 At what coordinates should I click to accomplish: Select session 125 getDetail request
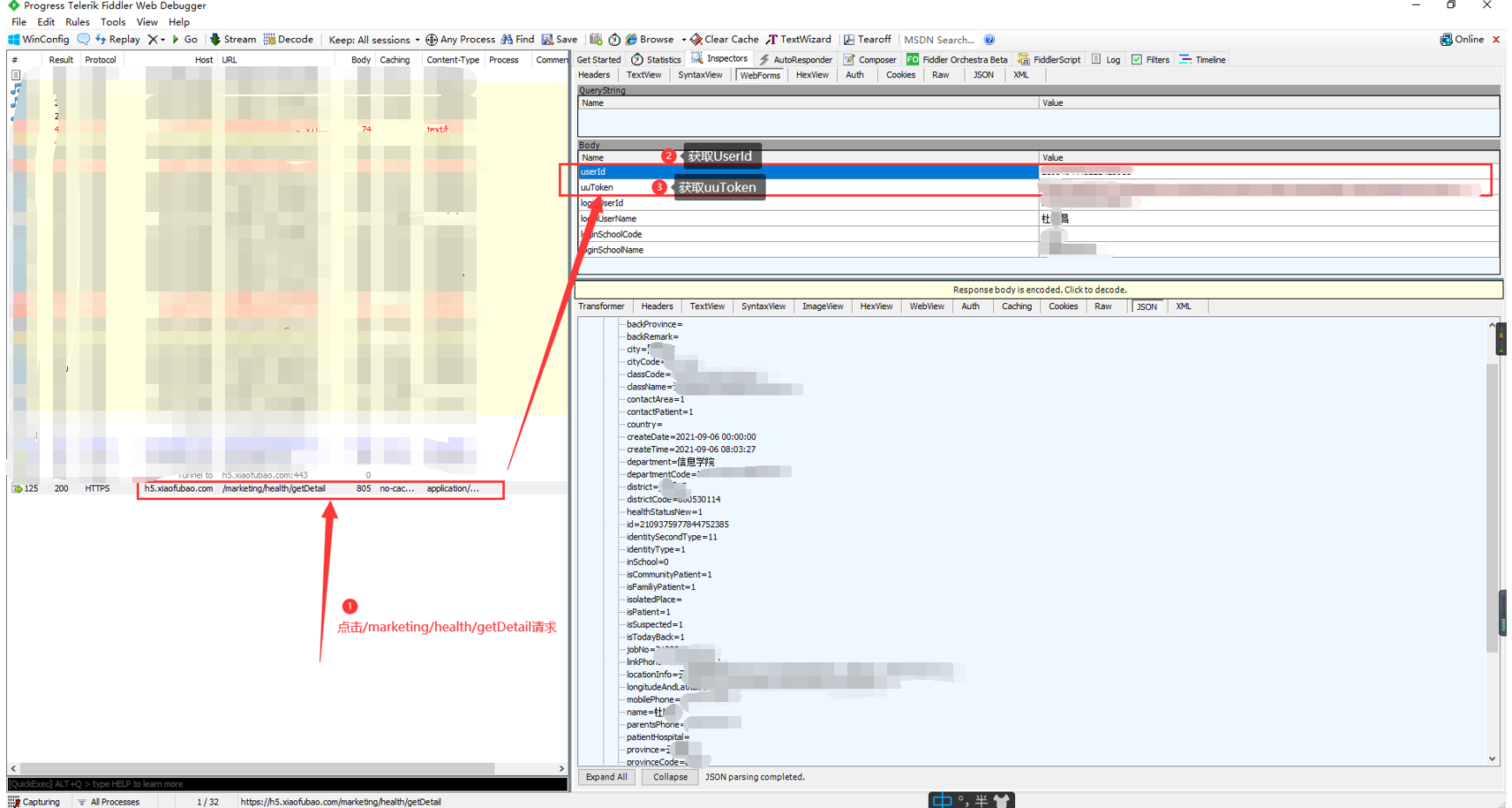click(287, 488)
